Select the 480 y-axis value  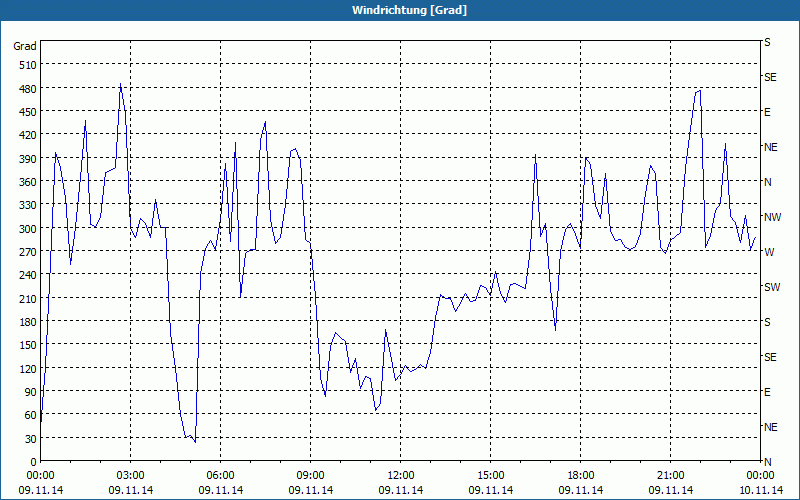tap(28, 89)
